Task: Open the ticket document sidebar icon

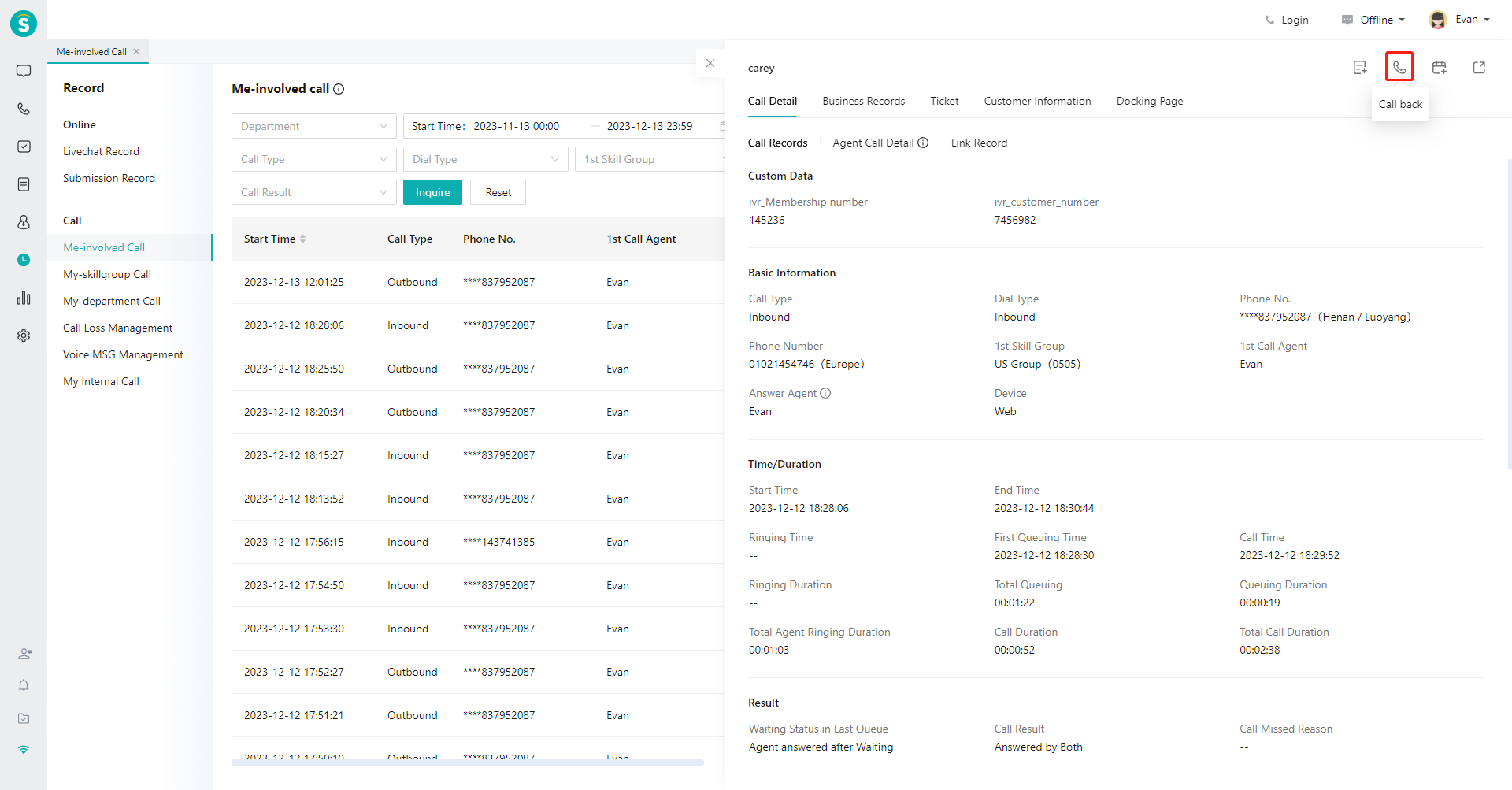Action: [24, 184]
